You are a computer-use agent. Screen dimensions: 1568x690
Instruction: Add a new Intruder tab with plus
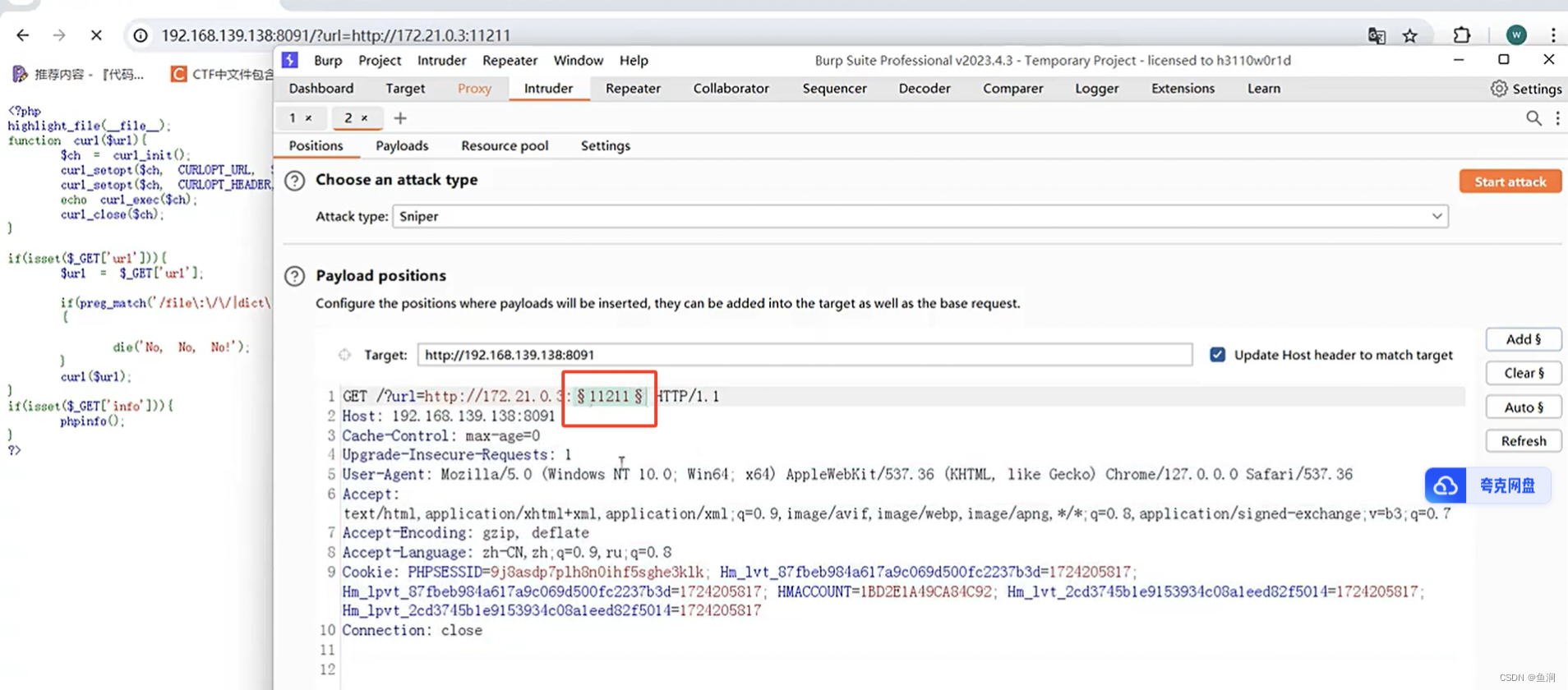tap(400, 118)
